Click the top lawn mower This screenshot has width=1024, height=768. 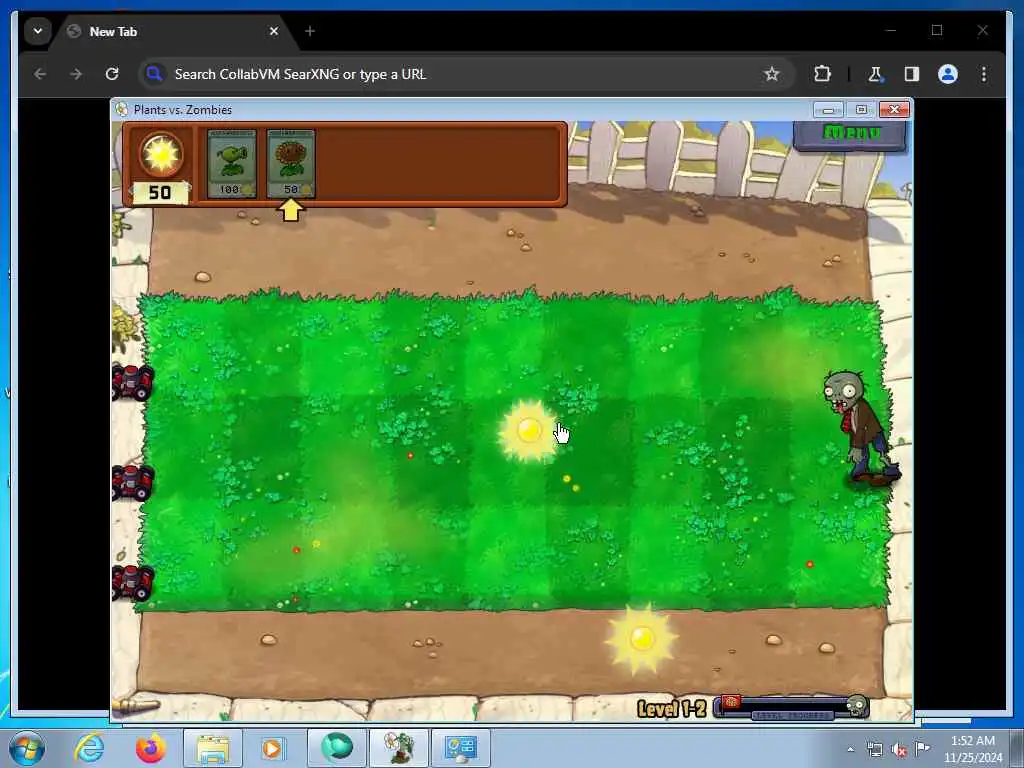133,381
